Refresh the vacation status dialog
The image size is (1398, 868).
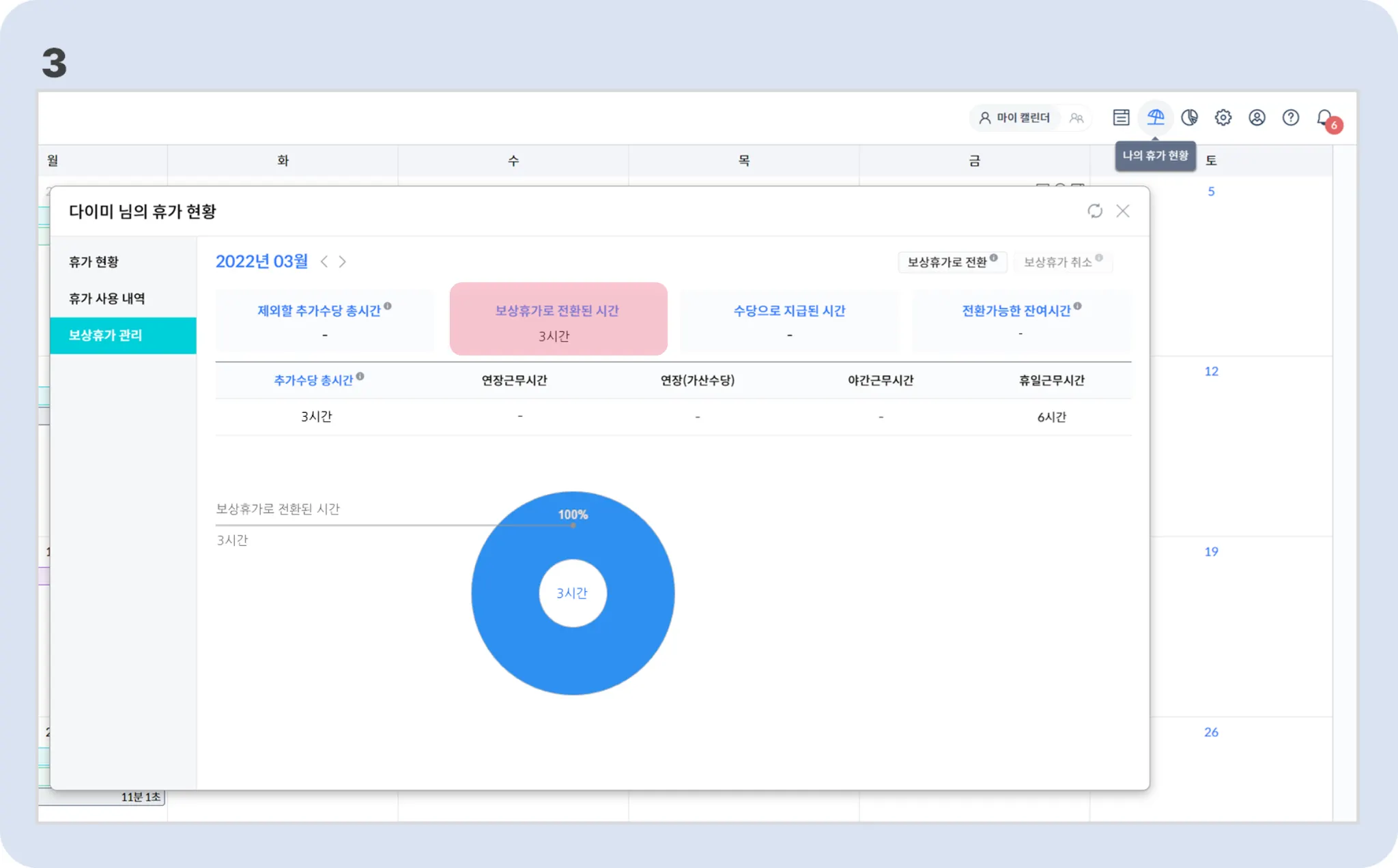pos(1095,211)
